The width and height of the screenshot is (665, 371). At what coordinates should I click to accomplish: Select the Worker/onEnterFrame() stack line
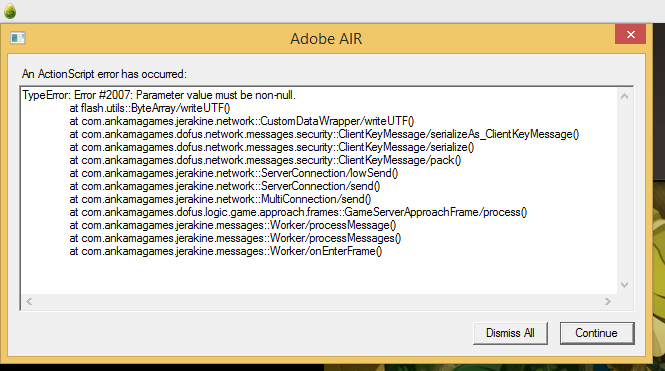pos(226,251)
